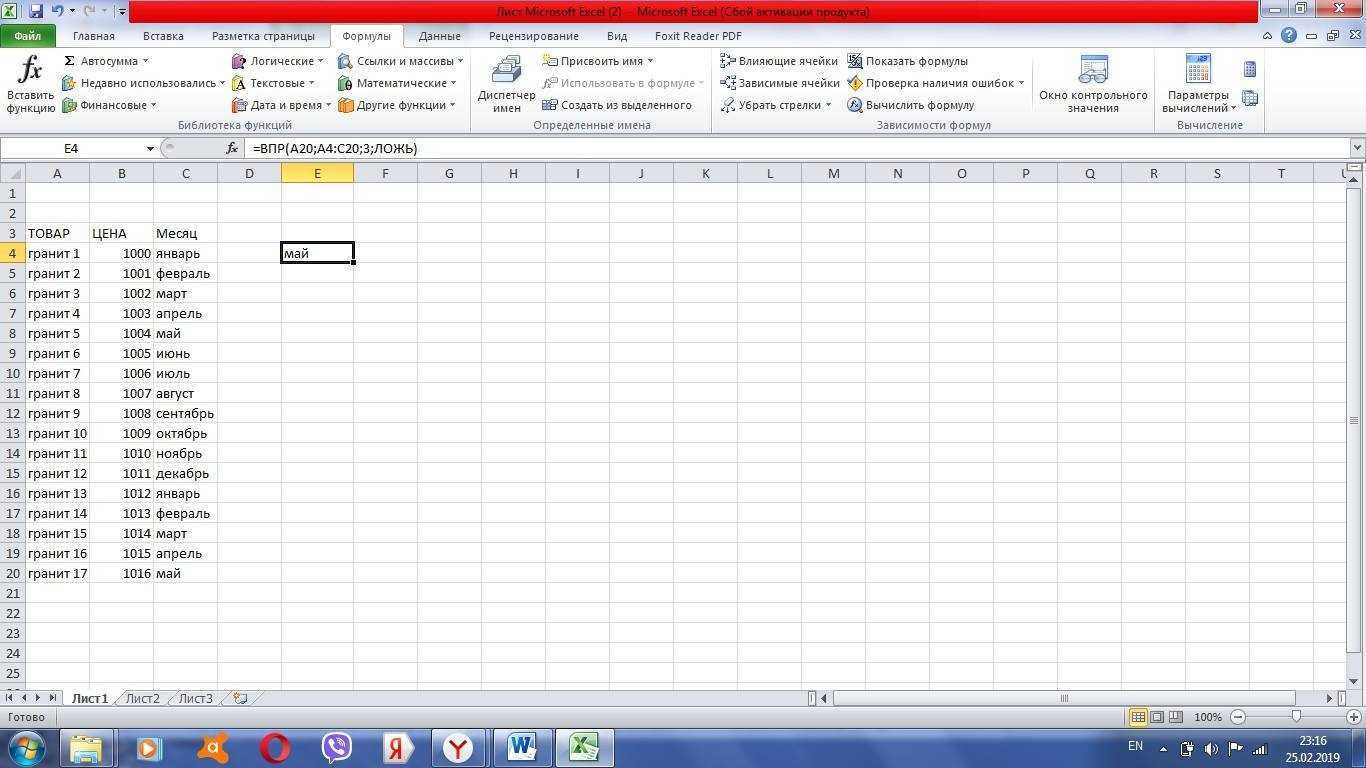
Task: Open Viber from the taskbar
Action: tap(336, 747)
